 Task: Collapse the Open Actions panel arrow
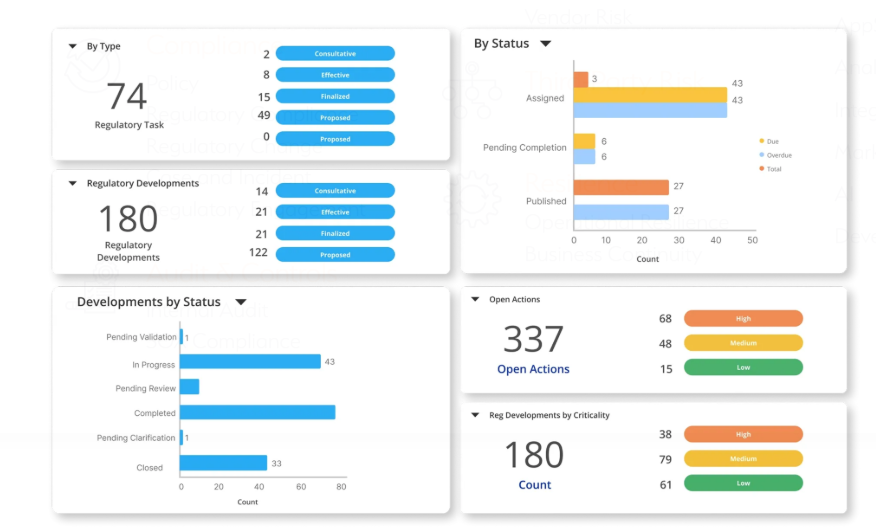pyautogui.click(x=475, y=300)
